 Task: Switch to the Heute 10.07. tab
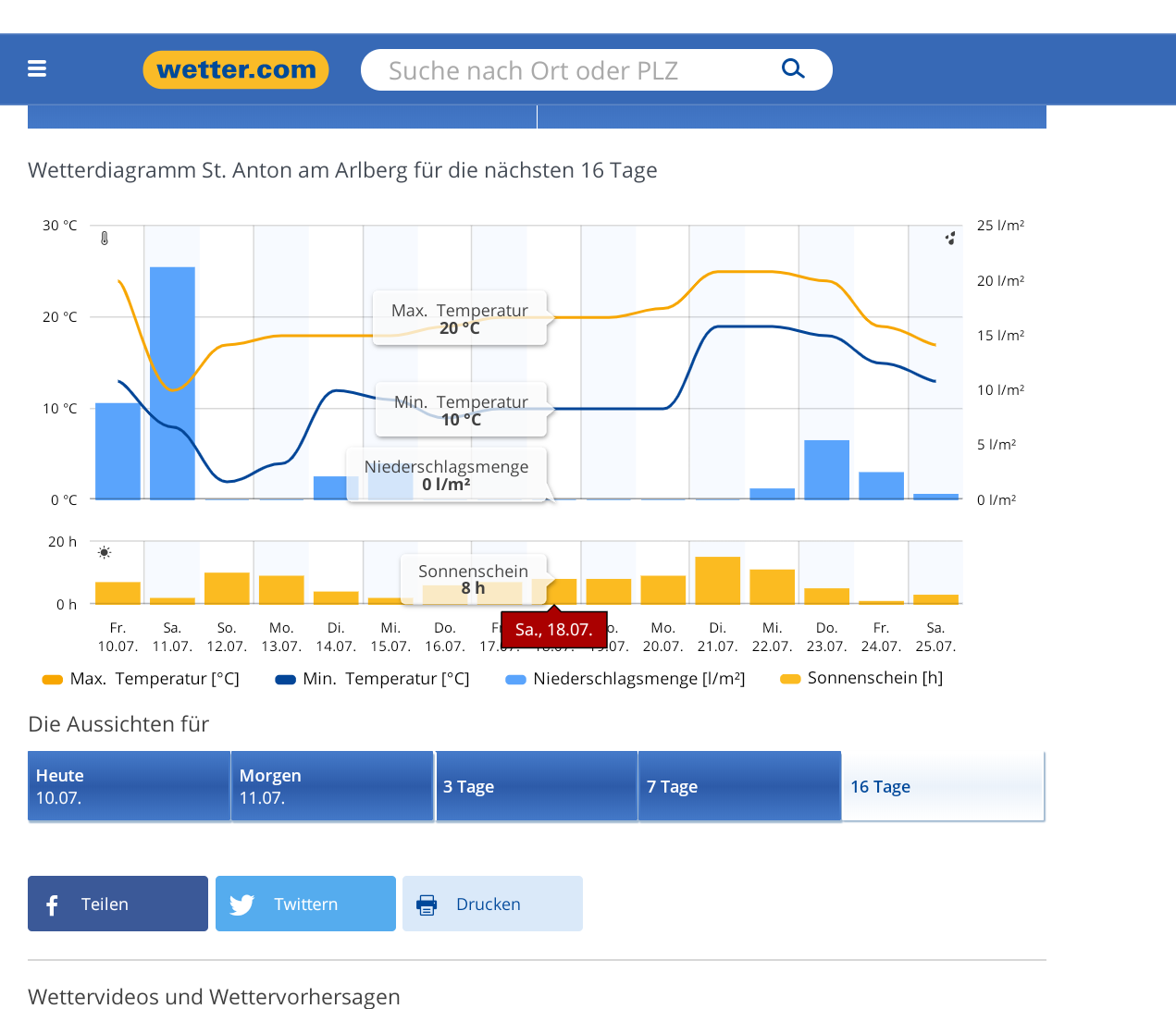click(x=129, y=786)
